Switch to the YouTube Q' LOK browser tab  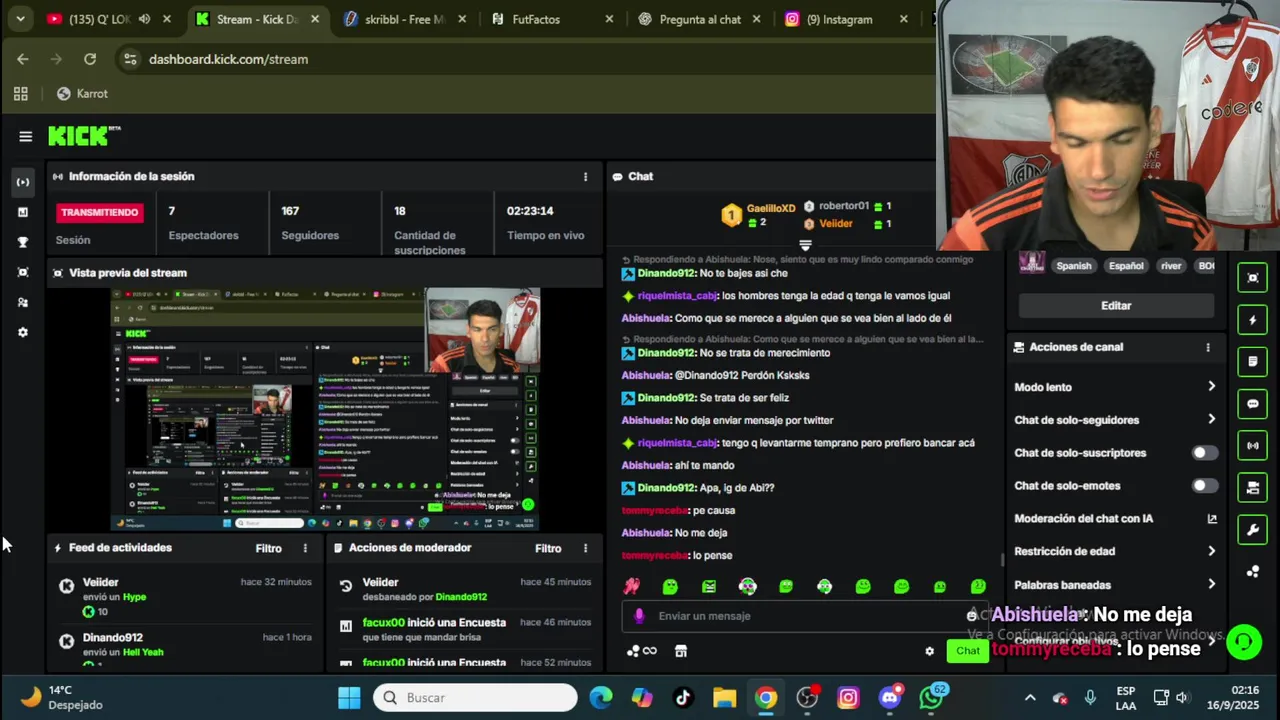click(110, 19)
